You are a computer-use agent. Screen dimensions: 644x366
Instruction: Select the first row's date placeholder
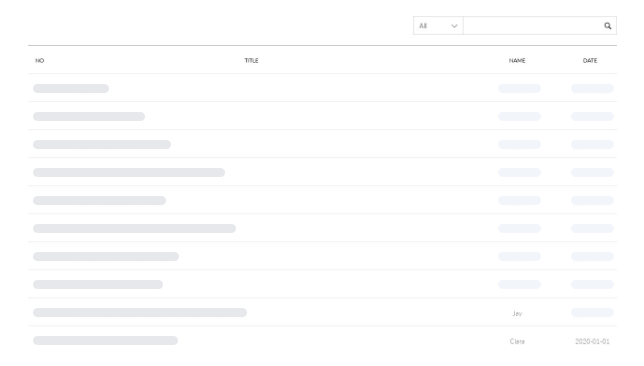[592, 88]
